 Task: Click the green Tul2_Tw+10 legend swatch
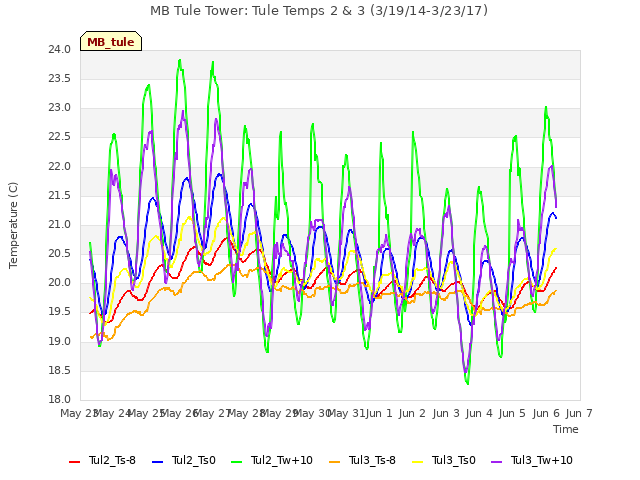(237, 462)
